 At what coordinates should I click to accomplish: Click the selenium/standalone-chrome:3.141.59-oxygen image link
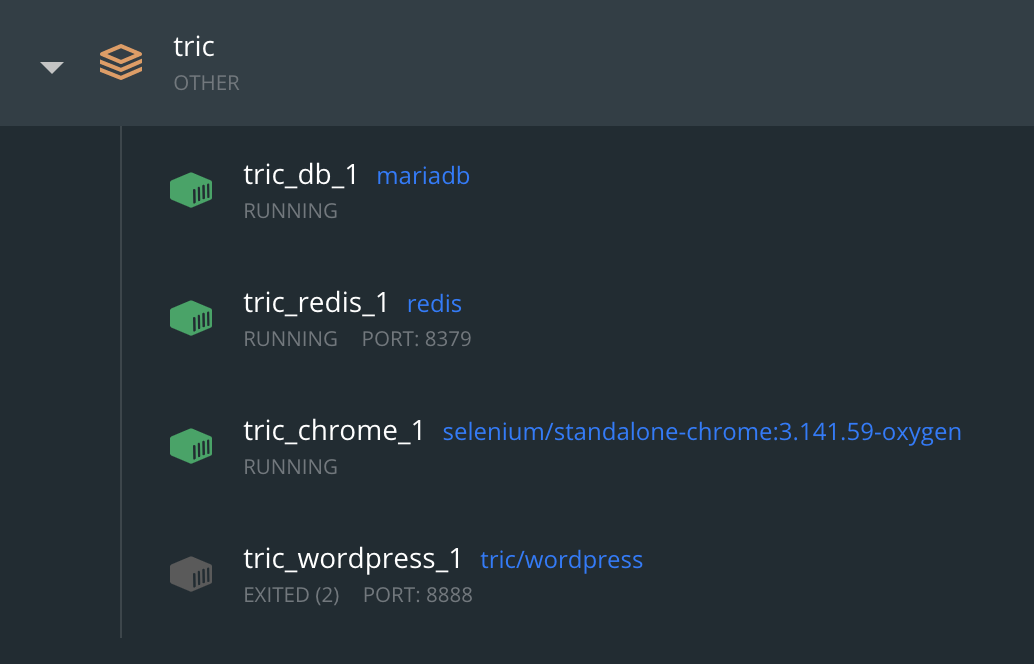tap(702, 431)
